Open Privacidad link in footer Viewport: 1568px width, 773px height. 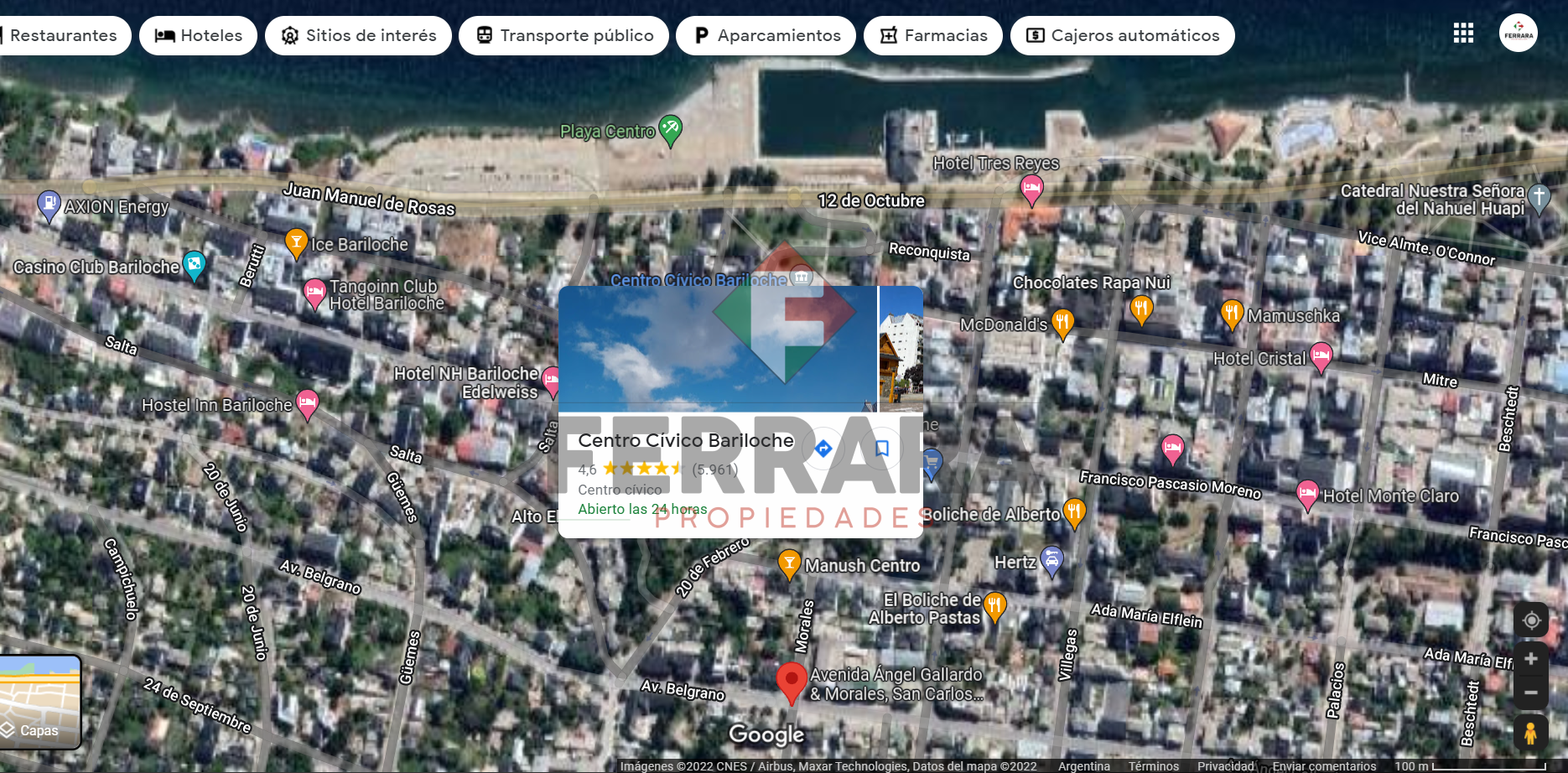1226,766
